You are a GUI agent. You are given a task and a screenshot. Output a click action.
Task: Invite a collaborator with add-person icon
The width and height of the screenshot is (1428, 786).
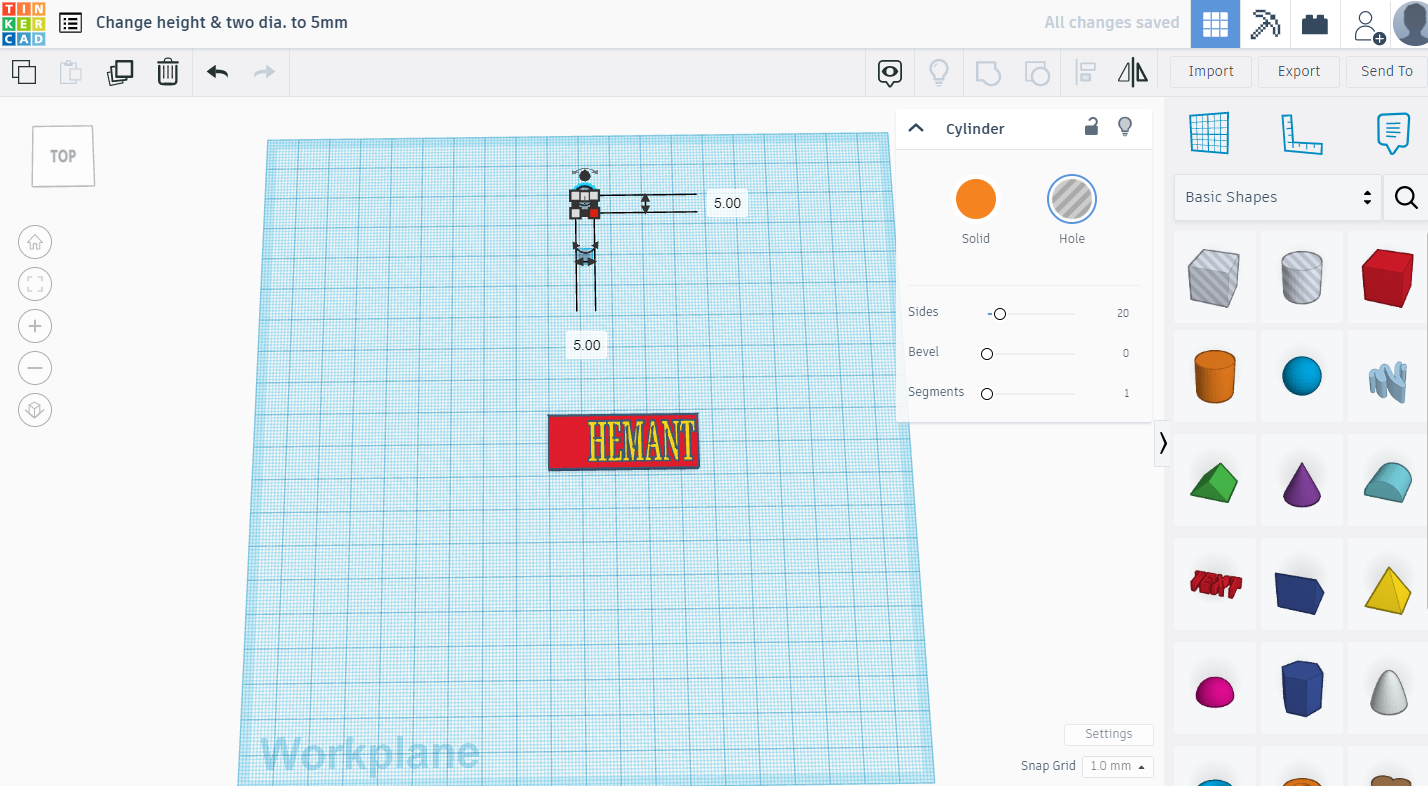point(1367,25)
